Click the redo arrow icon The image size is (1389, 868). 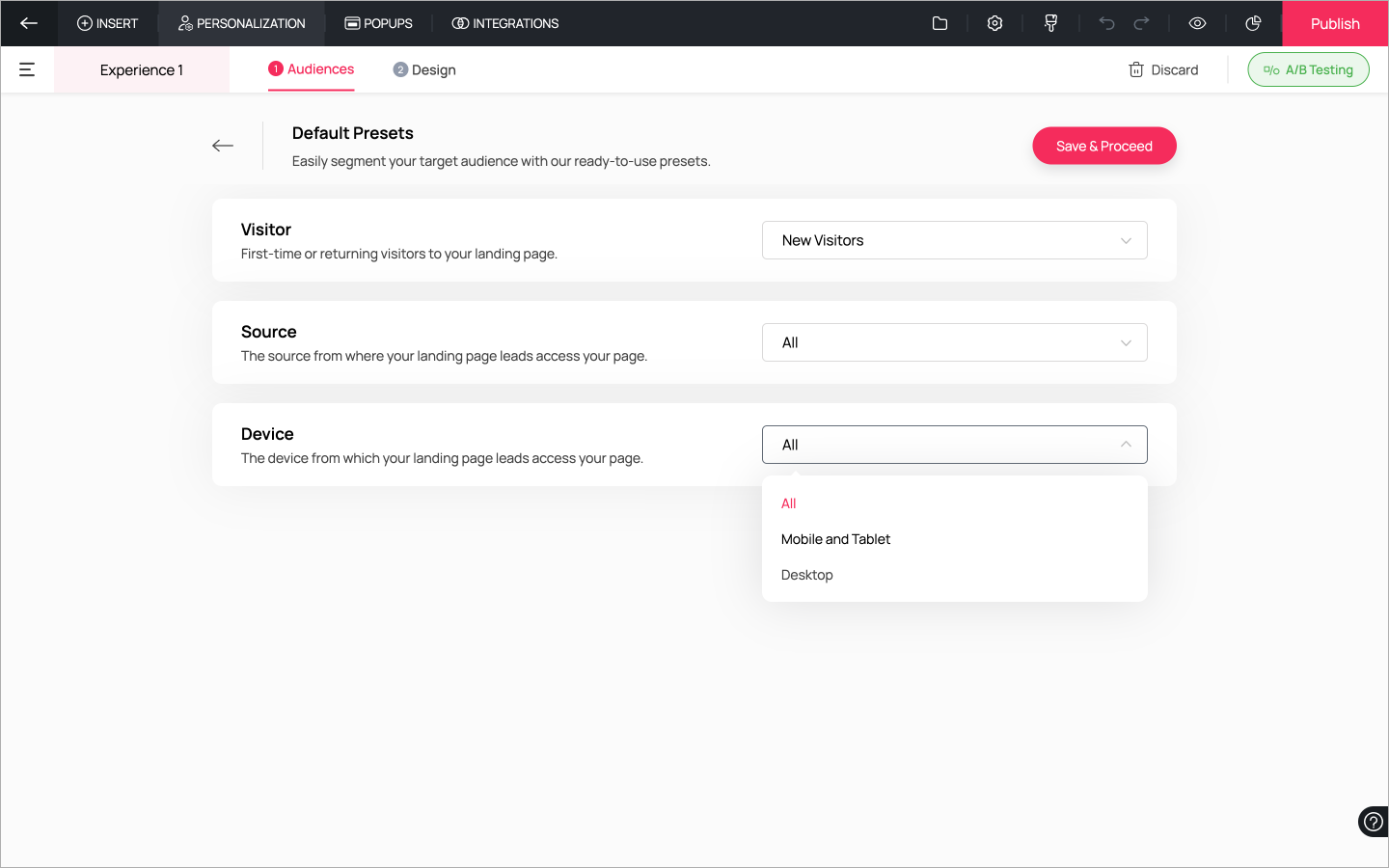(1141, 23)
